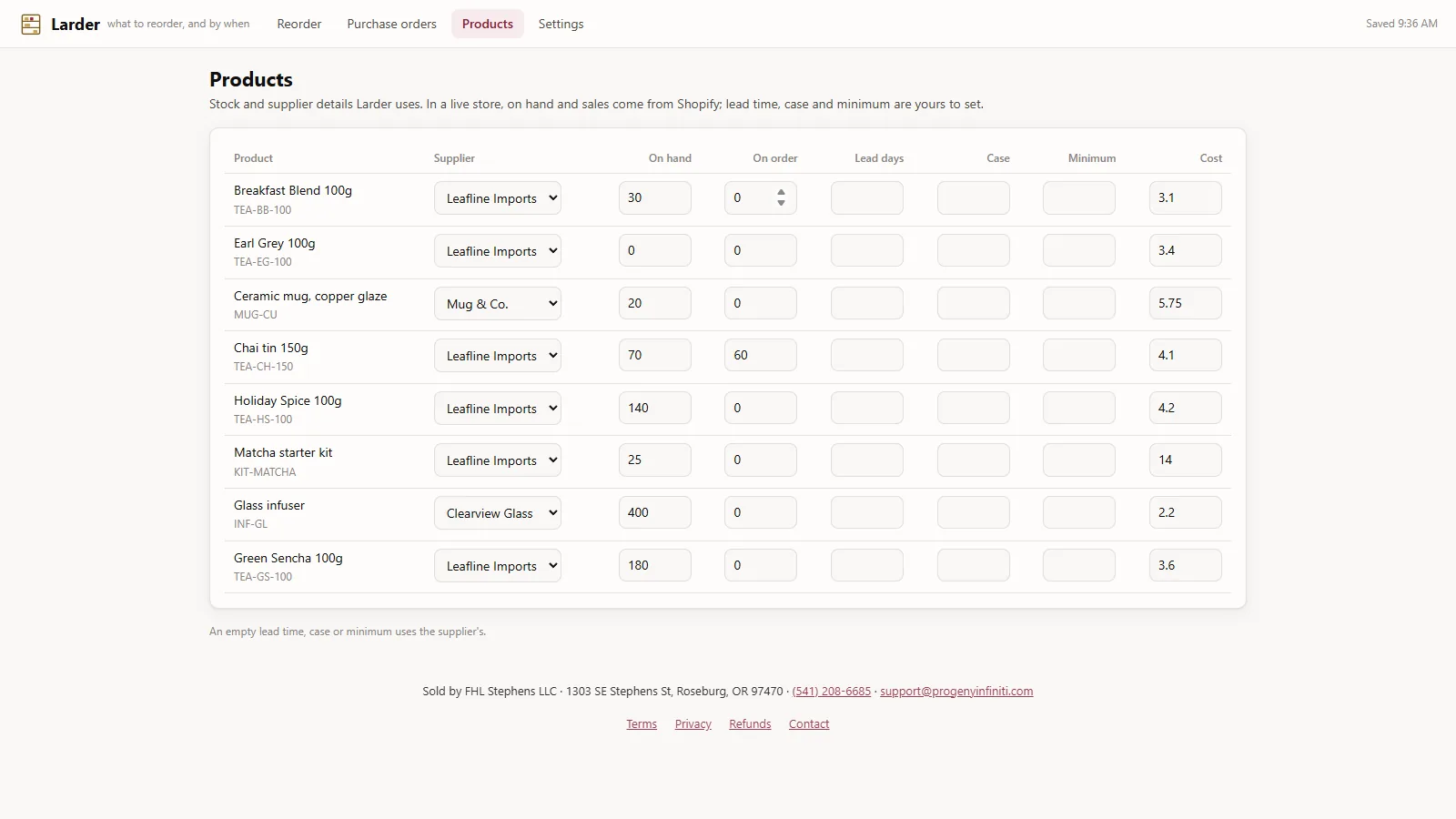
Task: Select the Products tab
Action: 488,24
